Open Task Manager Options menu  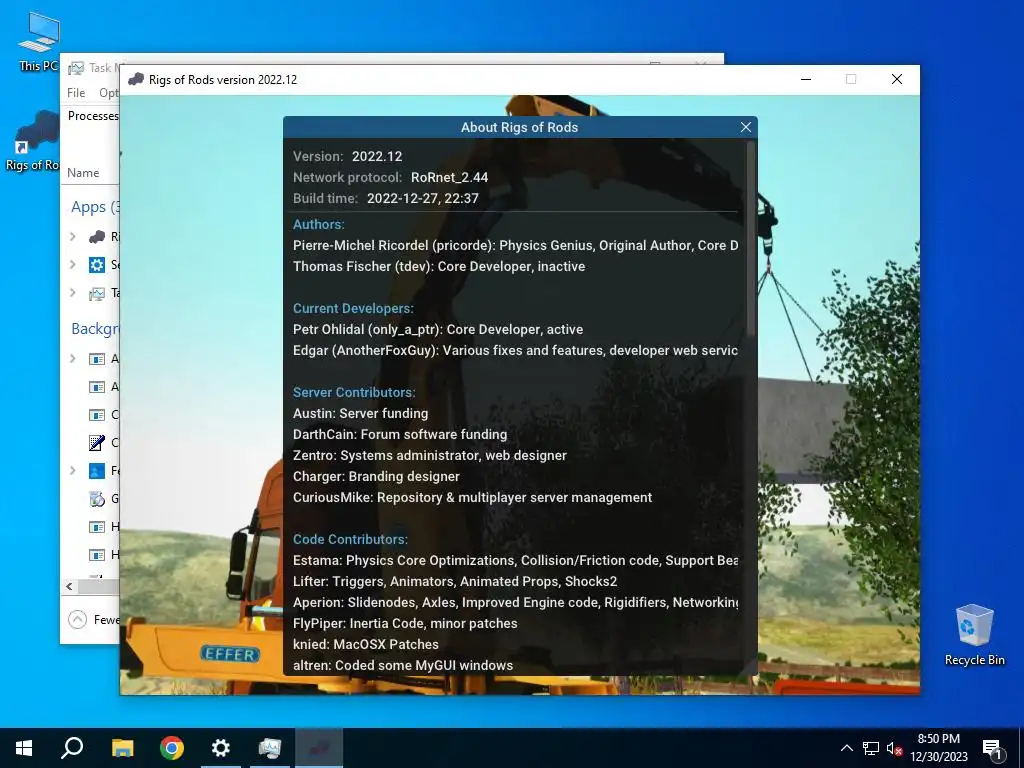(x=108, y=93)
